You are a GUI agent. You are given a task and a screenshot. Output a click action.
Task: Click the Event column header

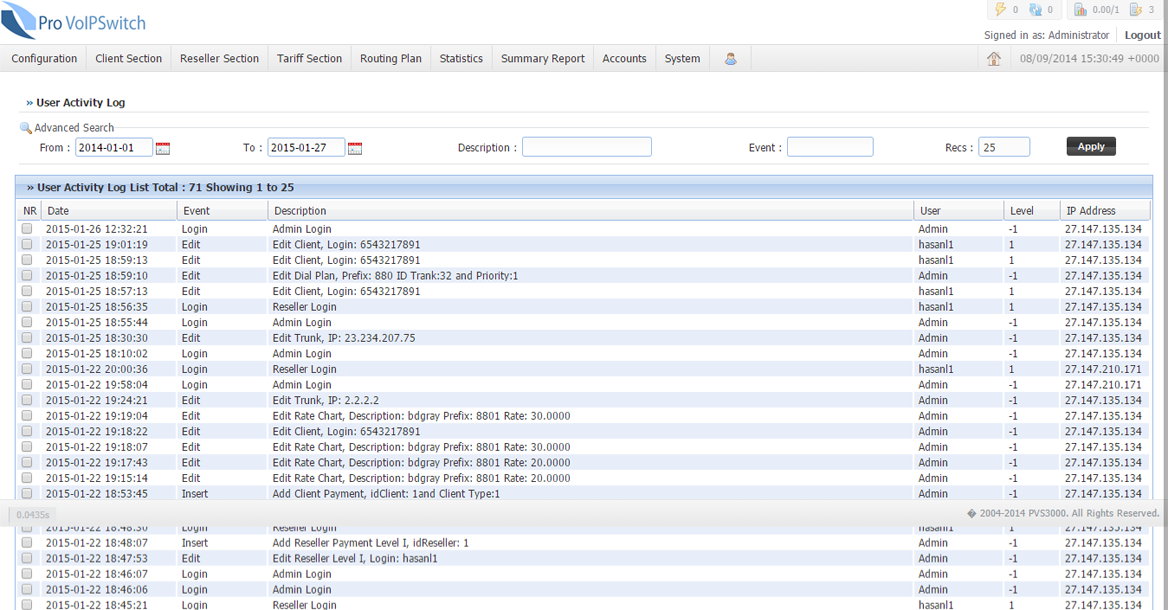point(223,211)
